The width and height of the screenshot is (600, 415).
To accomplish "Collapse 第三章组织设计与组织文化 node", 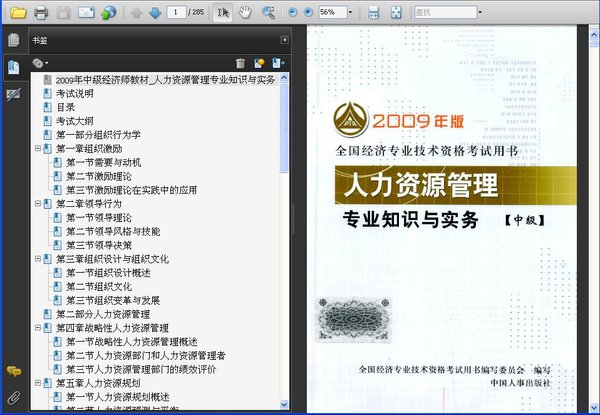I will (38, 259).
